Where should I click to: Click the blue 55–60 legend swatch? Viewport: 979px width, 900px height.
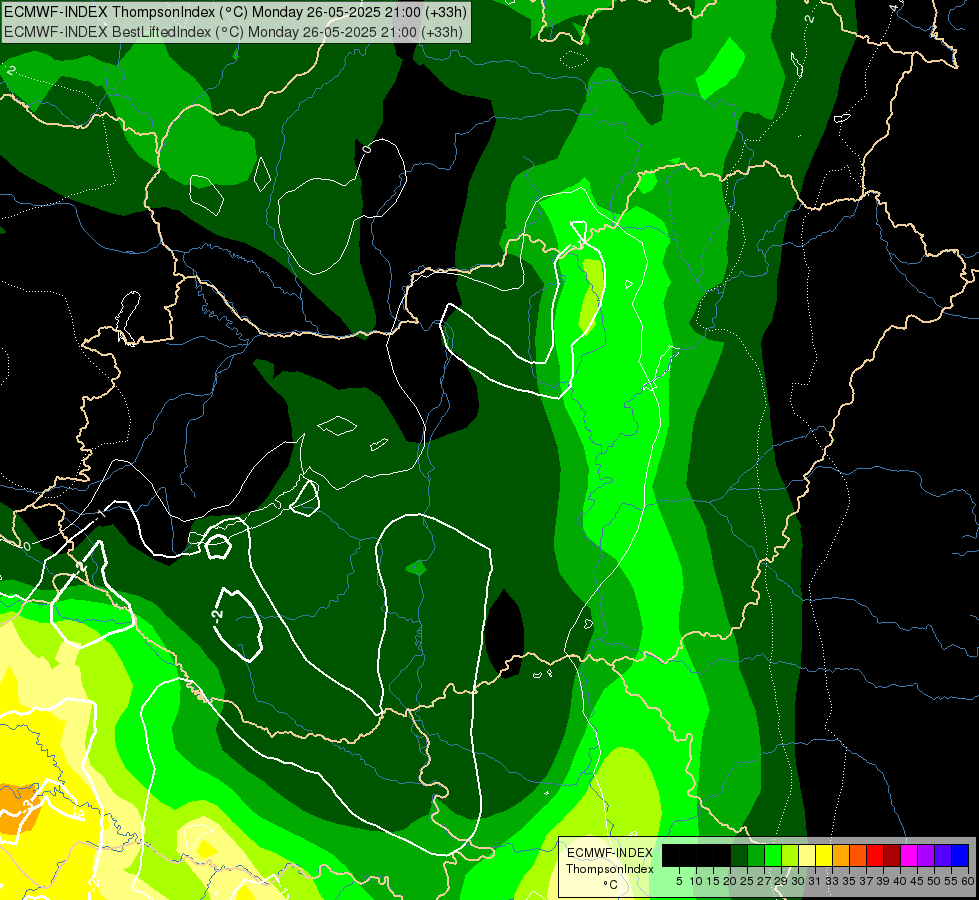click(960, 855)
